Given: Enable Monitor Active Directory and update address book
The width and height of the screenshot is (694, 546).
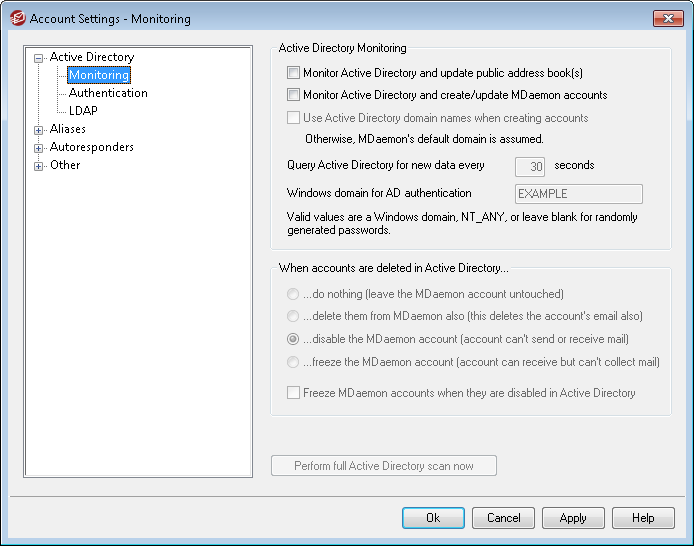Looking at the screenshot, I should [293, 73].
